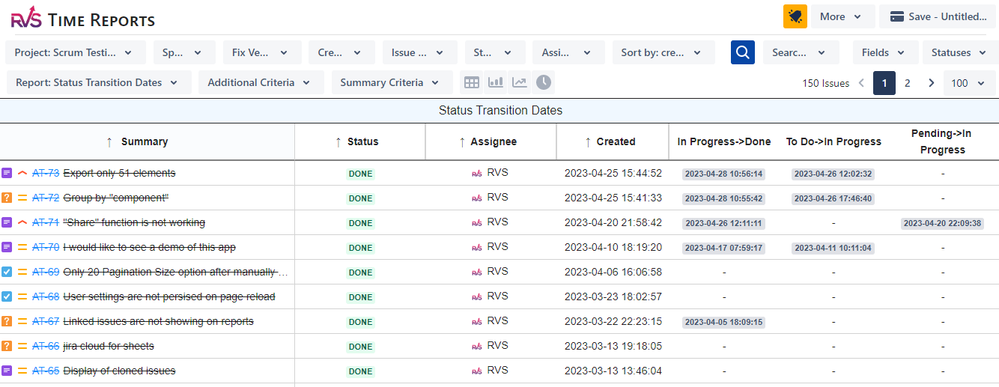Click the issue type icon for AT-72
This screenshot has height=387, width=999.
coord(6,198)
